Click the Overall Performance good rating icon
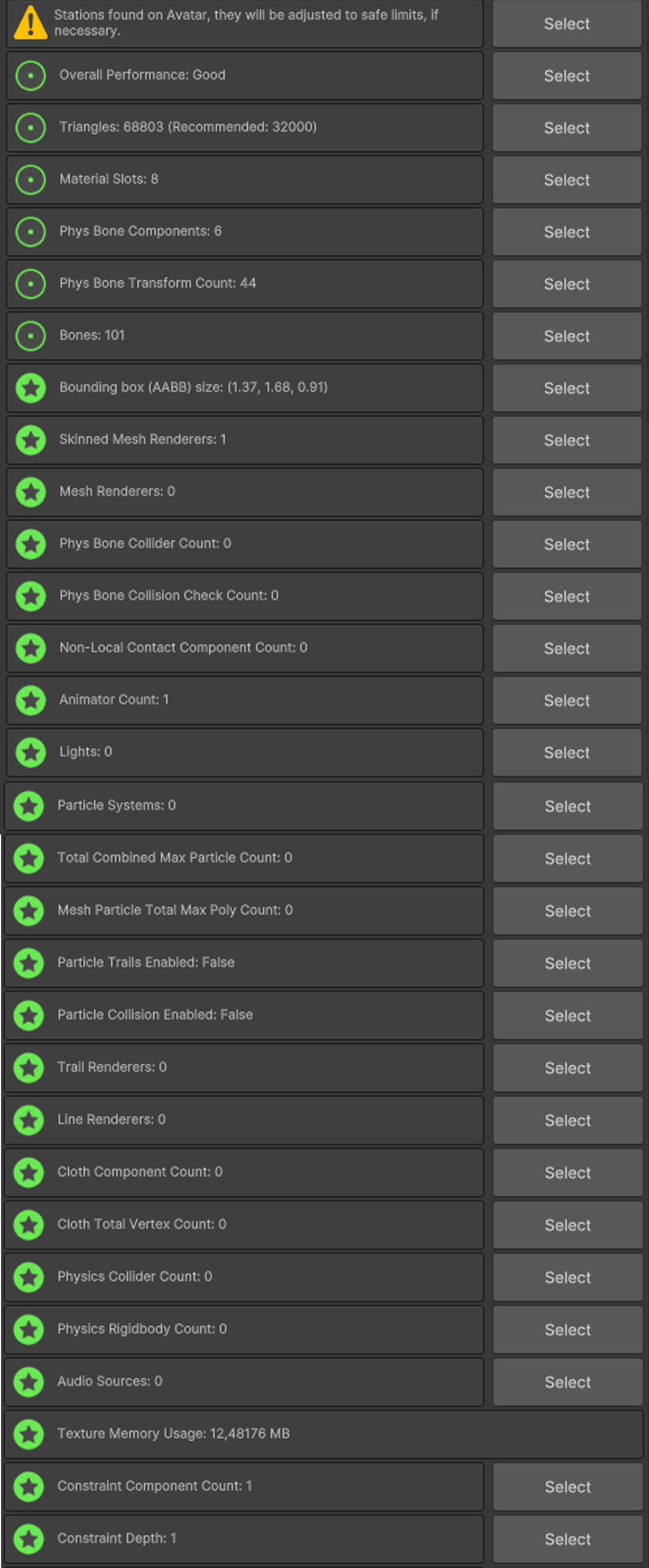Image resolution: width=649 pixels, height=1568 pixels. pyautogui.click(x=31, y=76)
